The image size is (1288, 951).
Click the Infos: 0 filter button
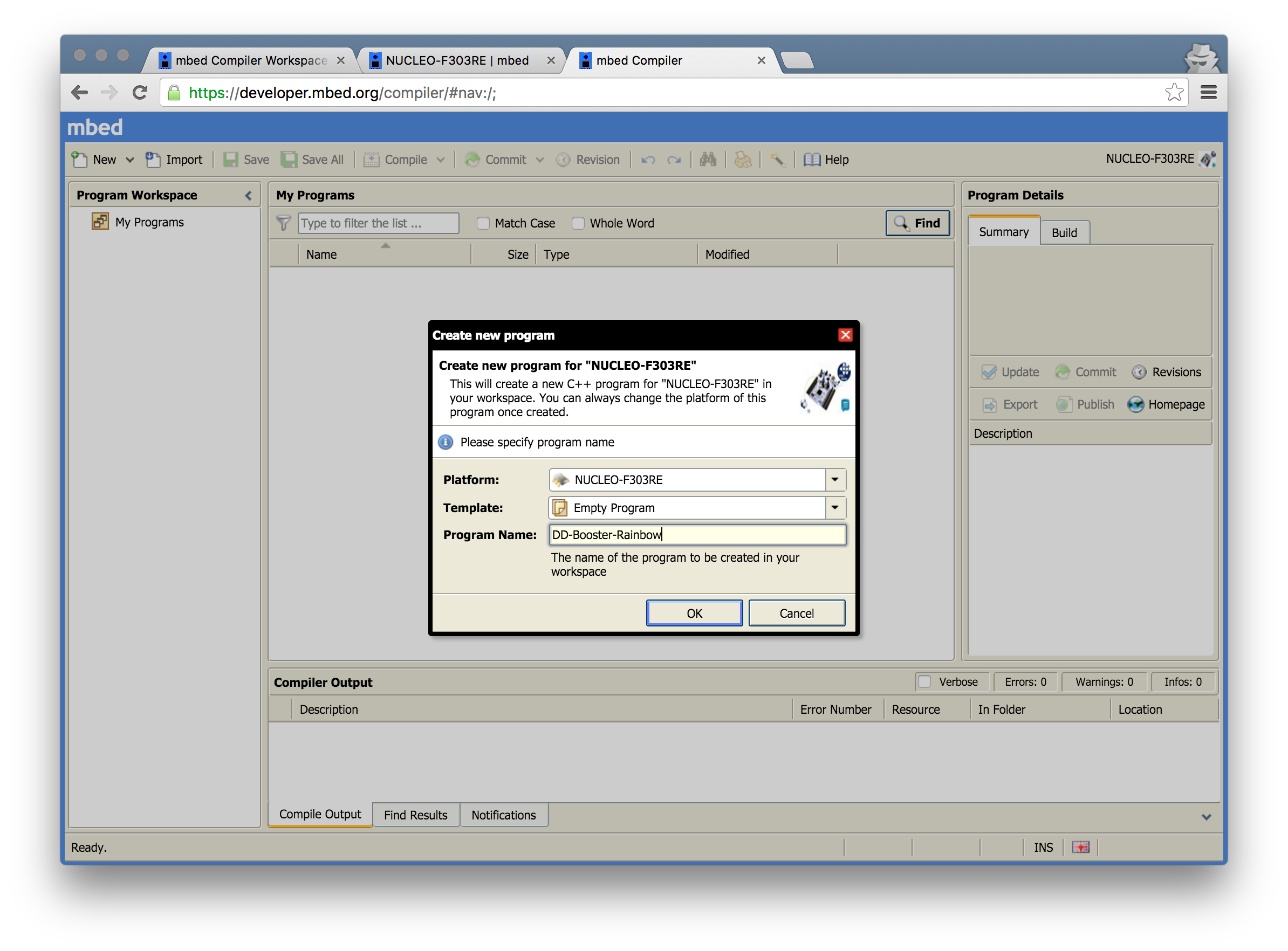click(x=1183, y=682)
